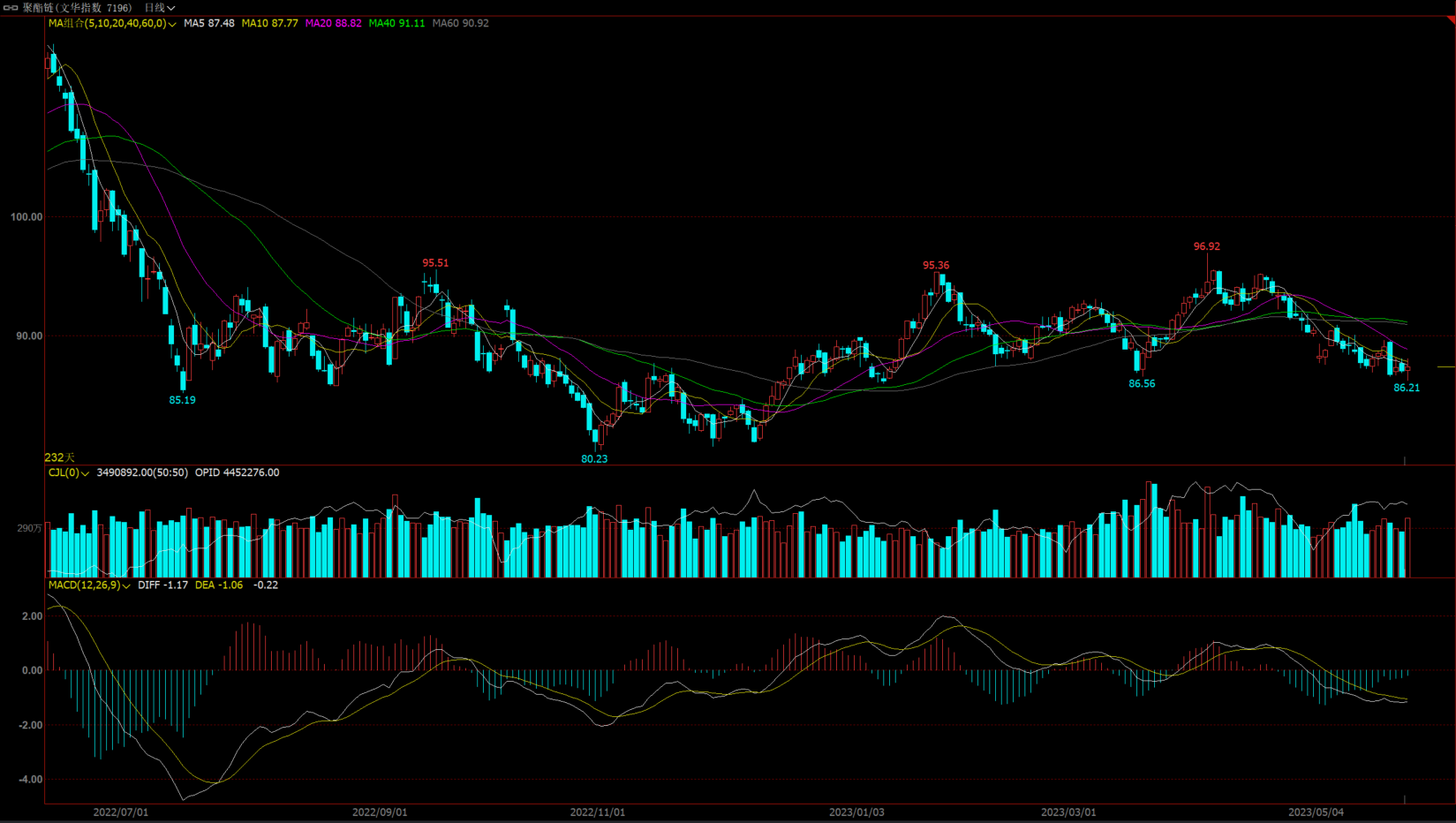Select the MA10 87.77 legend value
Screen dimensions: 1456x823
269,24
